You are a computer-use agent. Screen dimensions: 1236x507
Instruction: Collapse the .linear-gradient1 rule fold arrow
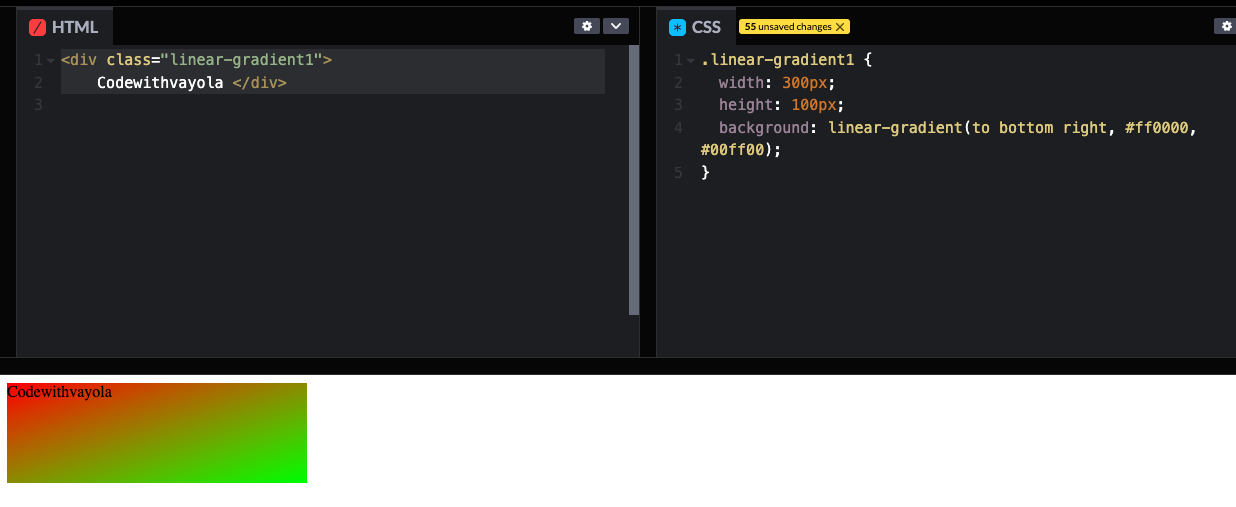(690, 61)
